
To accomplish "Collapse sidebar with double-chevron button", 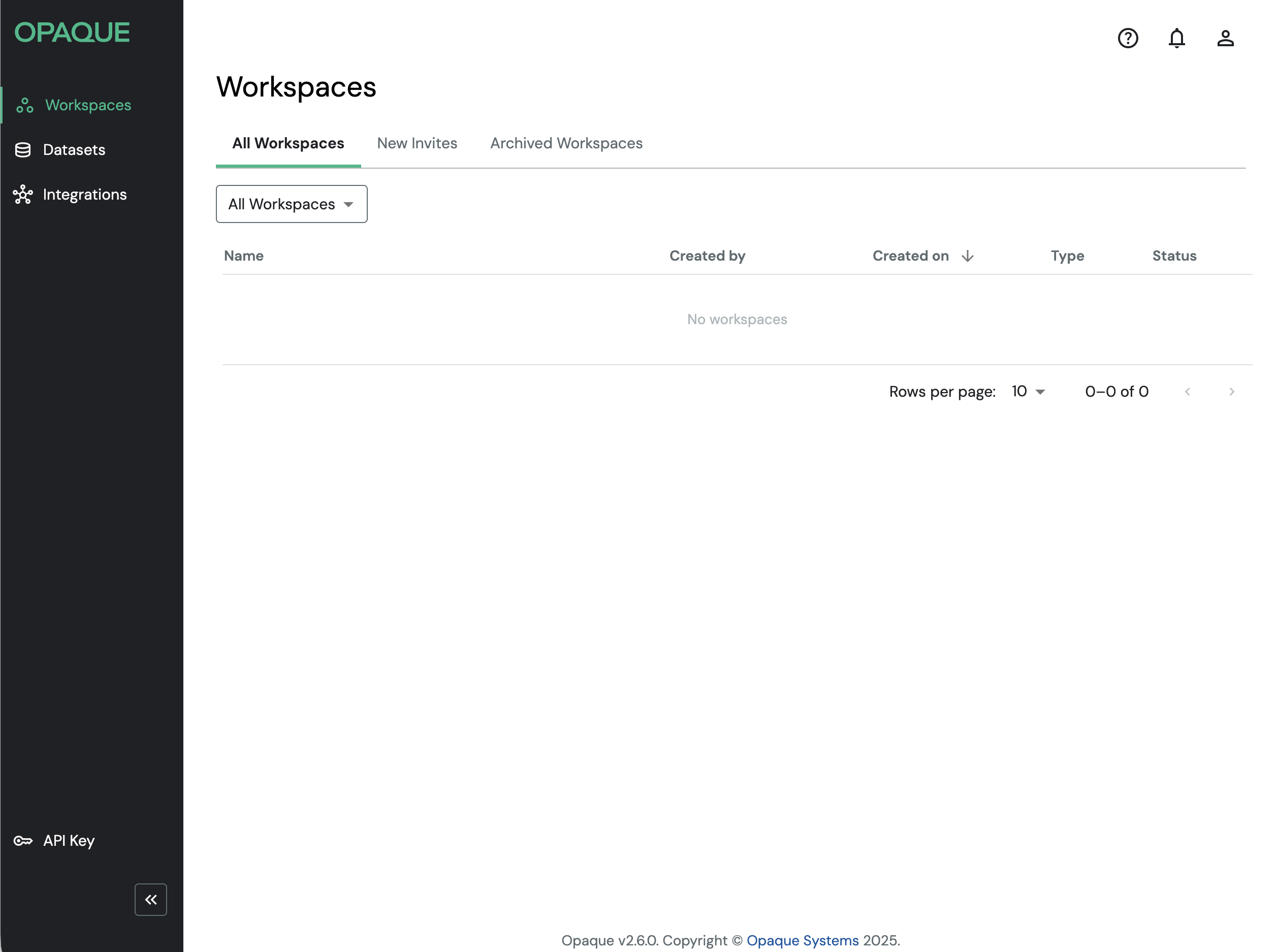I will click(150, 899).
